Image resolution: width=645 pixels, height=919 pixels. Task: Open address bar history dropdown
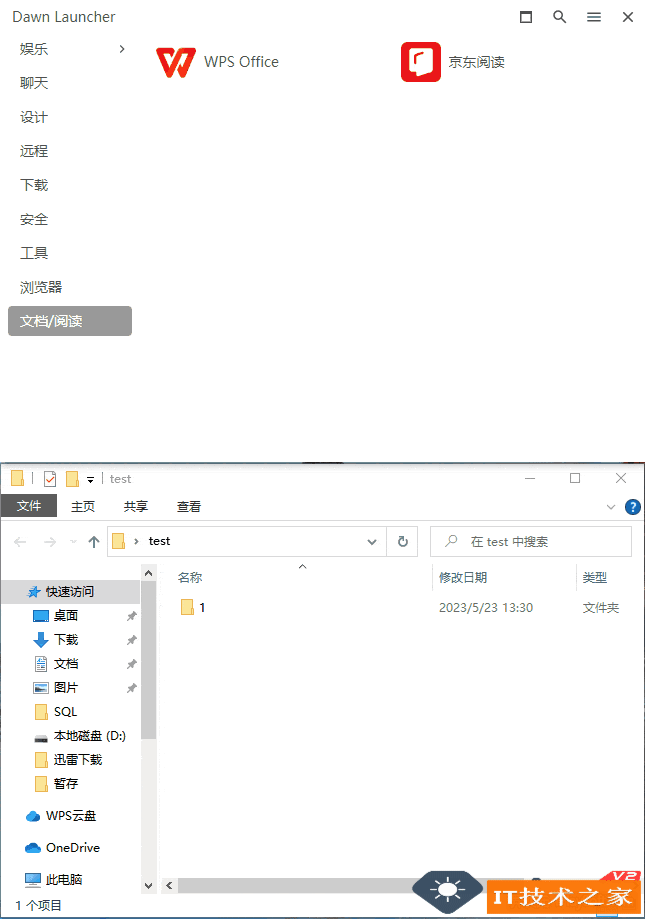371,542
